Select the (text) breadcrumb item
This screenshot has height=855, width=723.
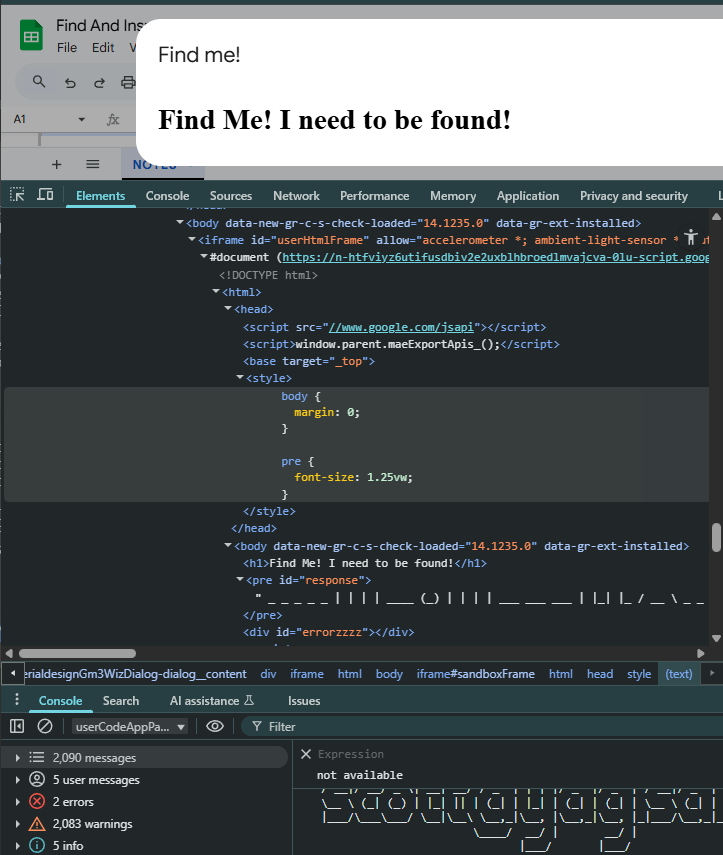pyautogui.click(x=679, y=674)
